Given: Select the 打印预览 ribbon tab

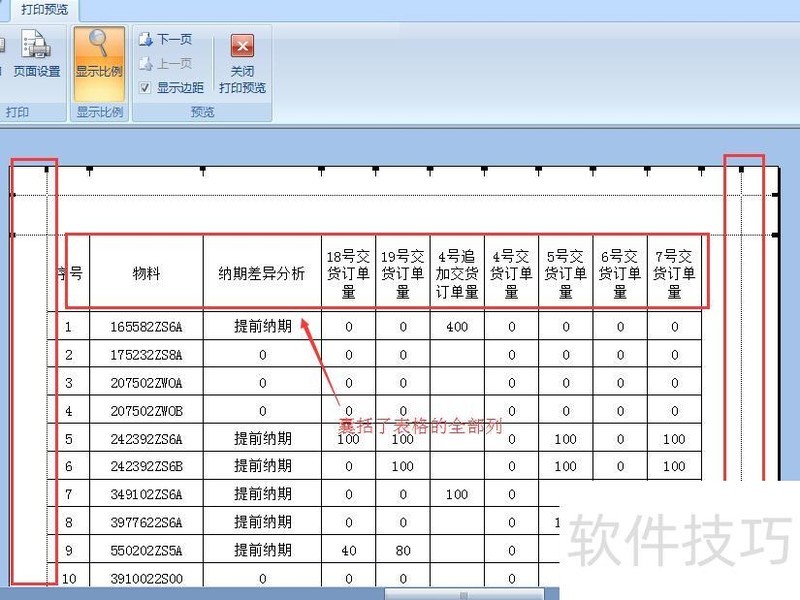Looking at the screenshot, I should pyautogui.click(x=45, y=8).
